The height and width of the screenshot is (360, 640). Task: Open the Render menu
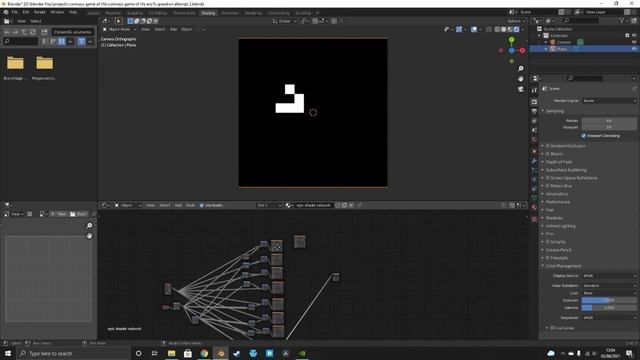coord(40,12)
